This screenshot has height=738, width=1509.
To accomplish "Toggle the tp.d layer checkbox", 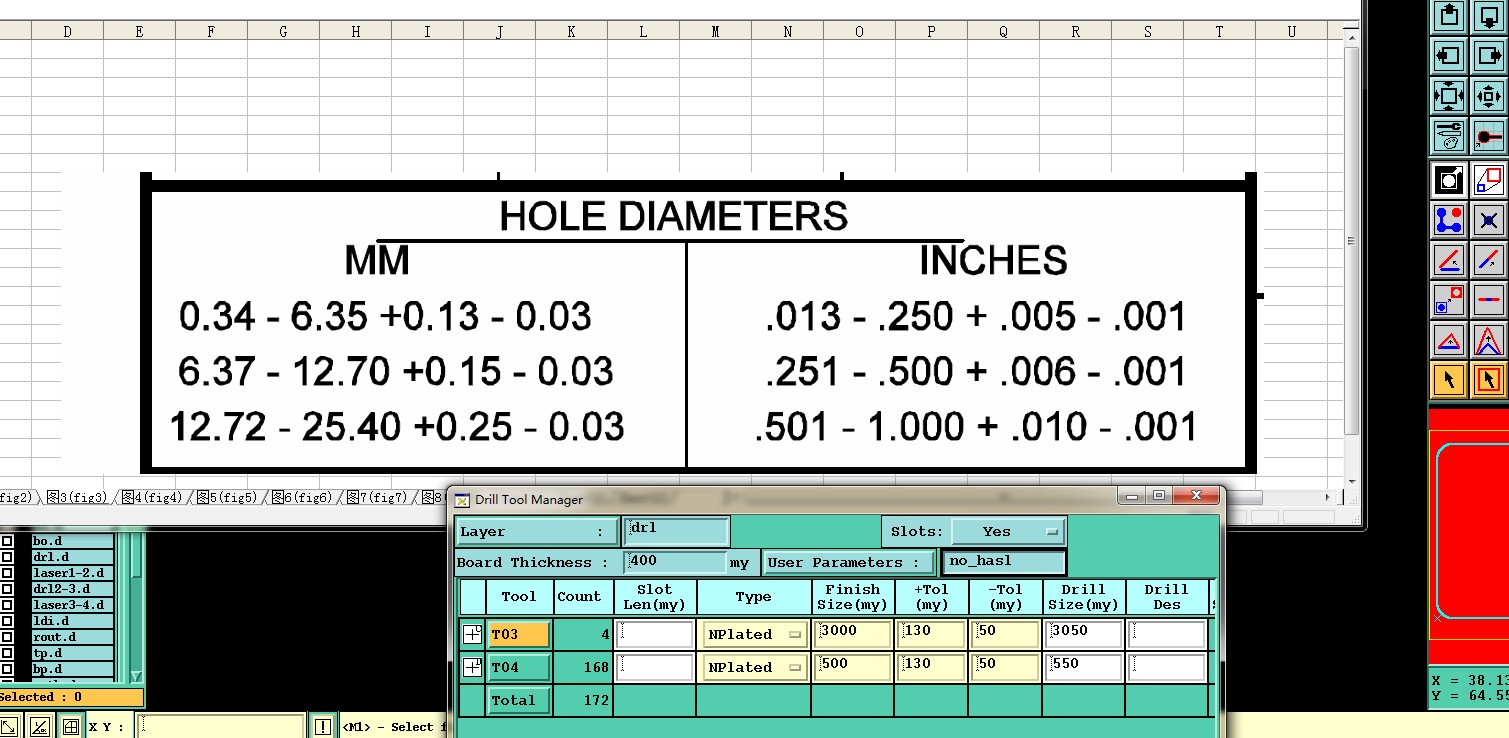I will point(7,653).
